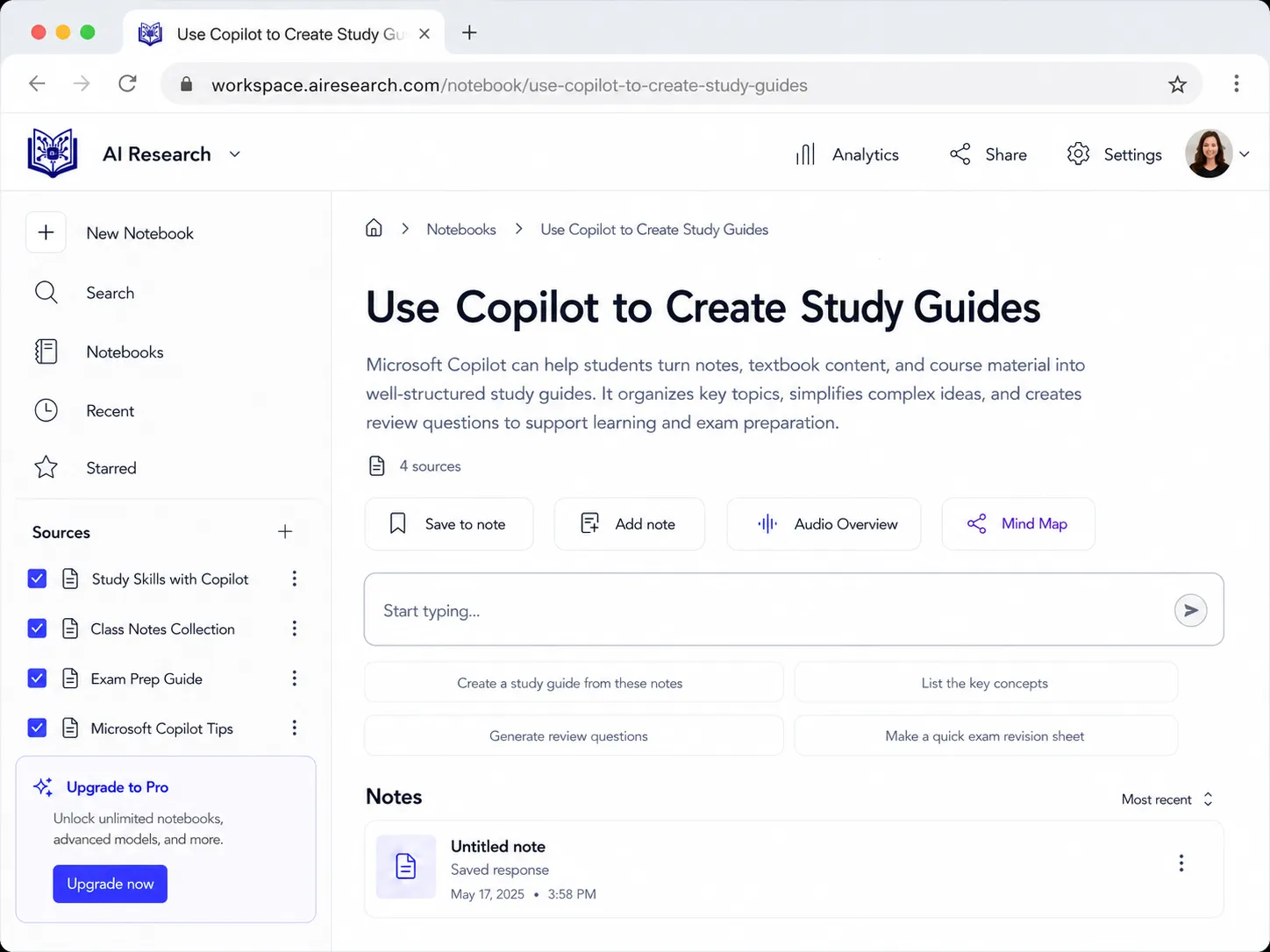This screenshot has height=952, width=1270.
Task: Go to Notebooks breadcrumb link
Action: click(461, 230)
